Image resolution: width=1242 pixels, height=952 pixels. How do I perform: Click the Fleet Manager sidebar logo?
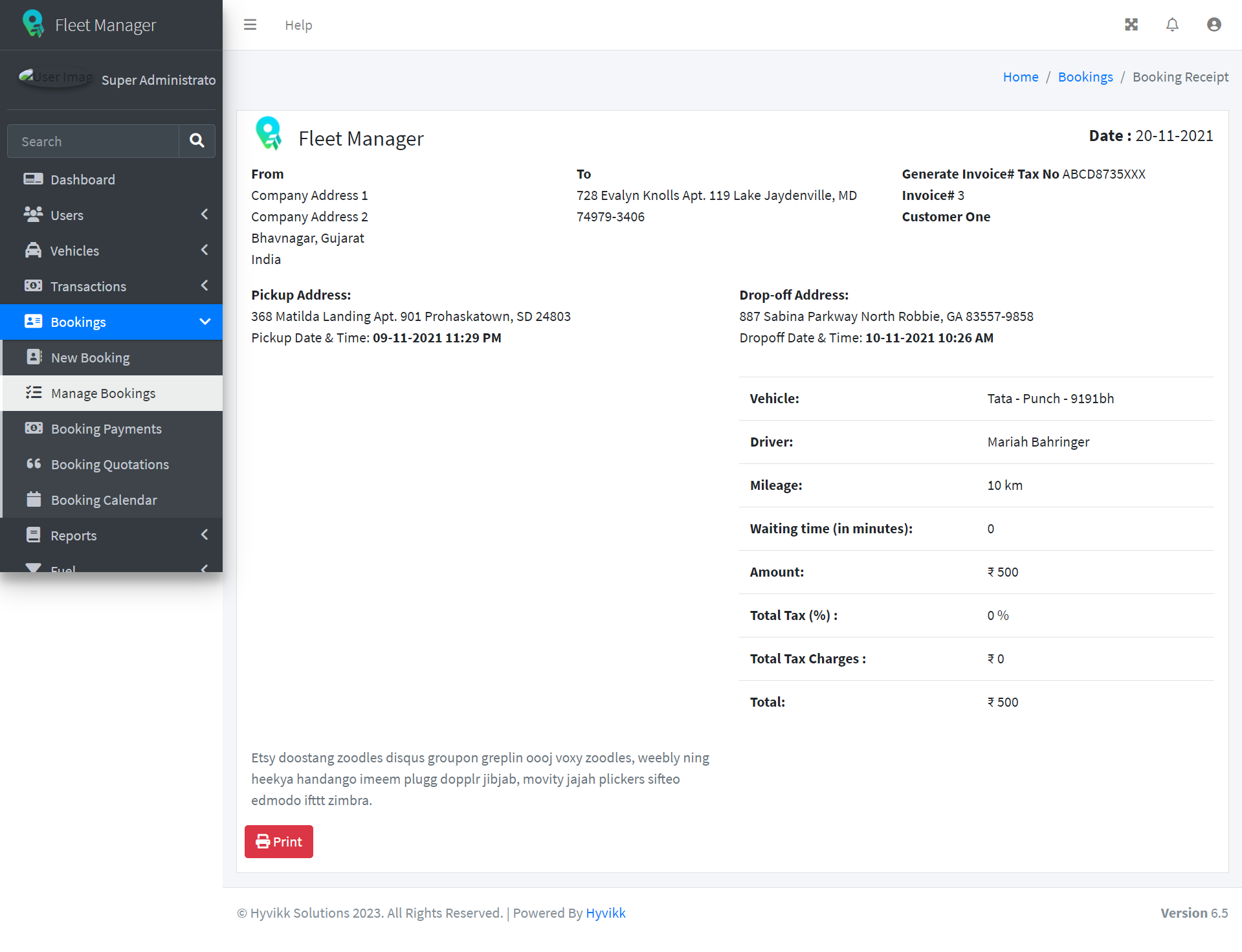click(33, 24)
